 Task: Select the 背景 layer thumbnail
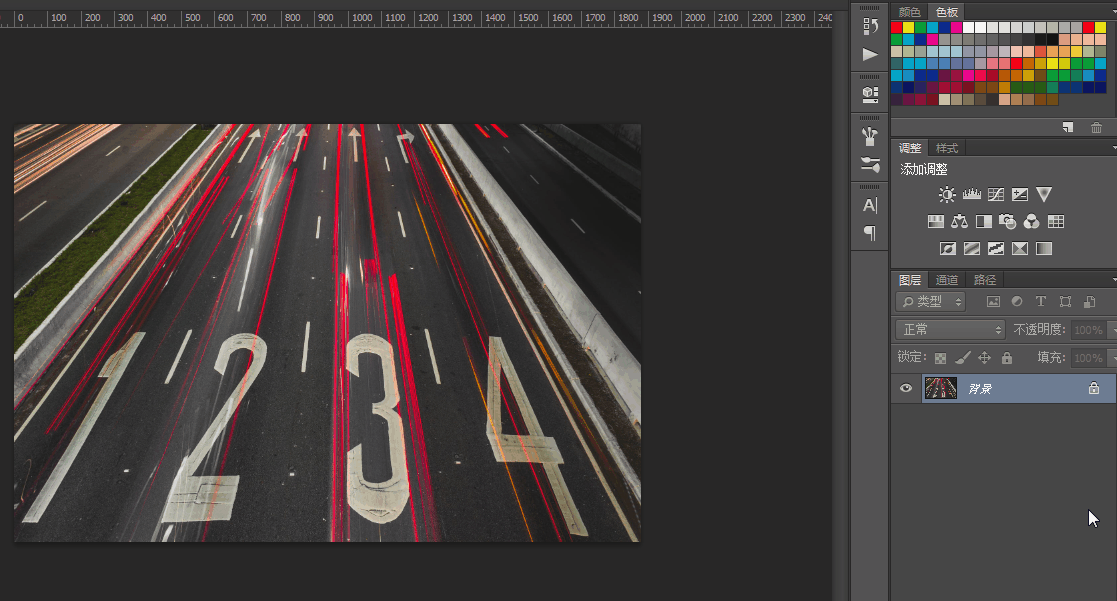940,388
